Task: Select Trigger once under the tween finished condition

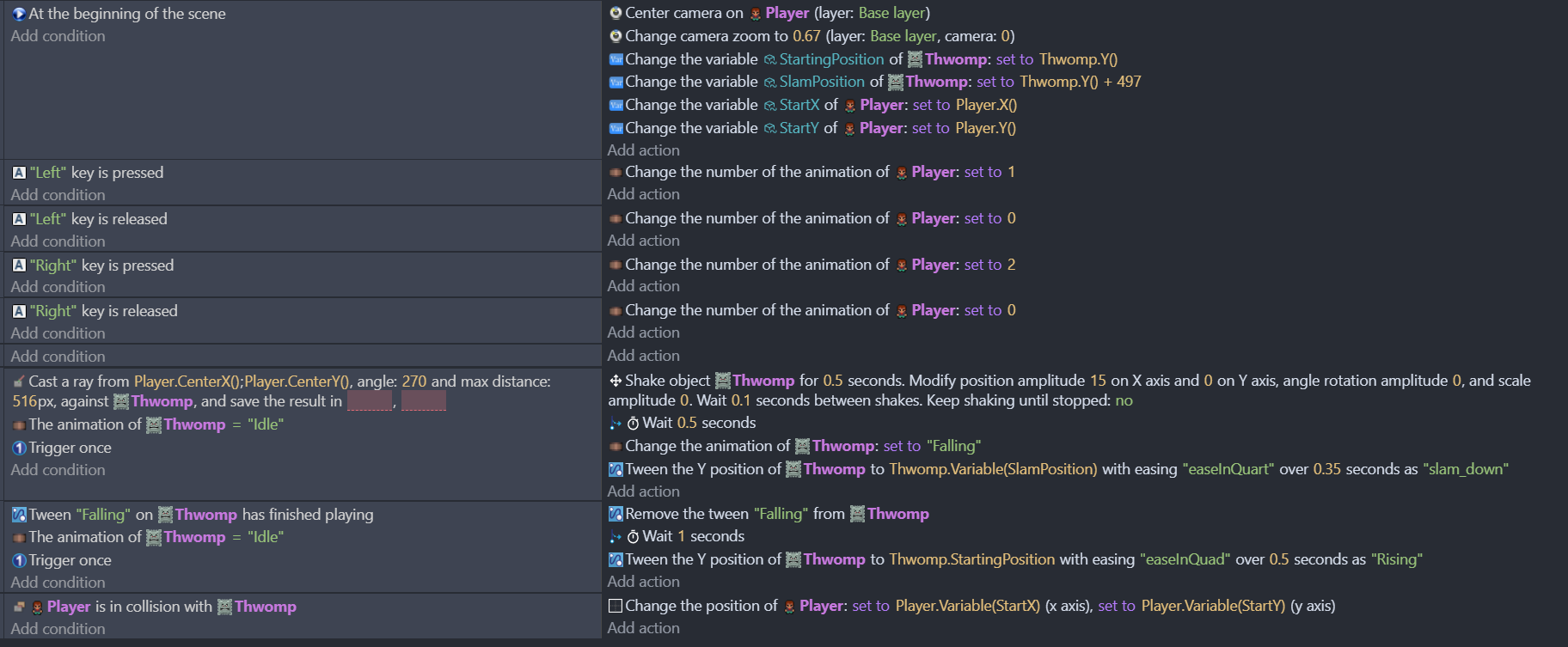Action: (x=70, y=560)
